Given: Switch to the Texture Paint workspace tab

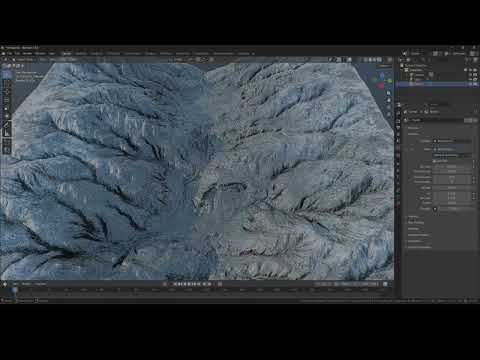Looking at the screenshot, I should pos(132,53).
